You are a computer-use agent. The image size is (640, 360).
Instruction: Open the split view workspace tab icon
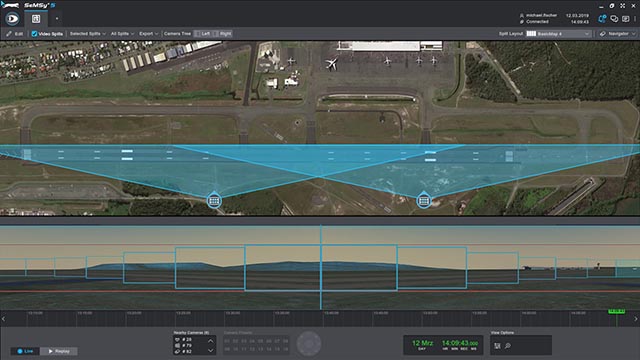tap(36, 19)
